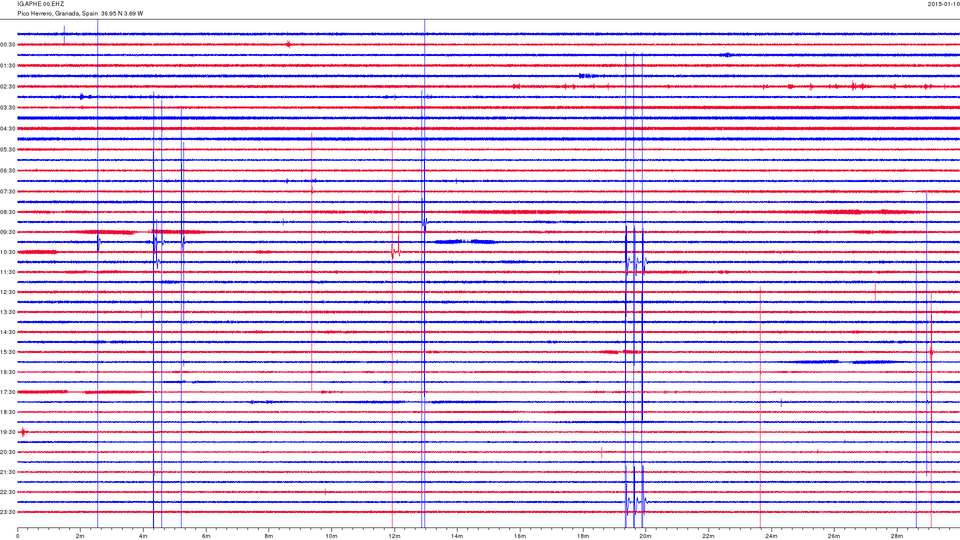Click the 18m axis label
960x540 pixels.
[x=582, y=536]
